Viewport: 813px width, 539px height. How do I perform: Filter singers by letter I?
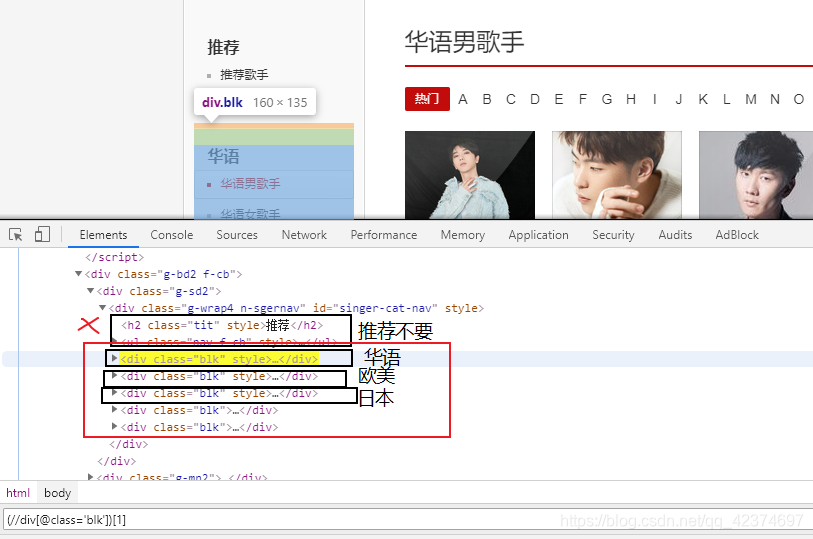point(655,99)
